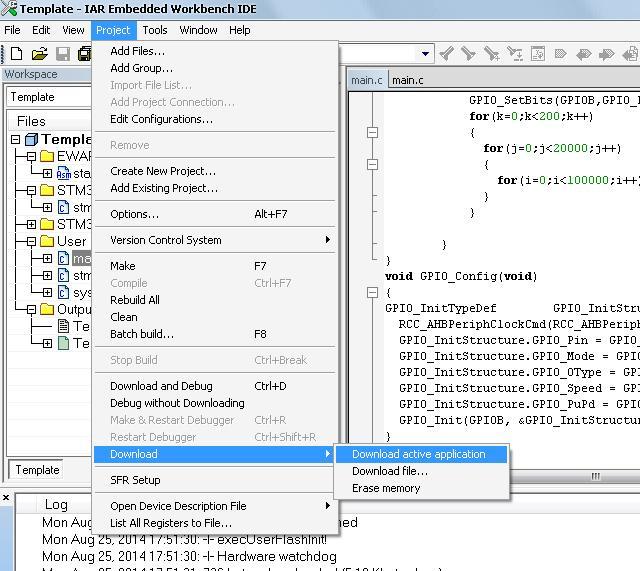The height and width of the screenshot is (571, 640).
Task: Select the highlighted main.c file in User folder
Action: point(82,258)
